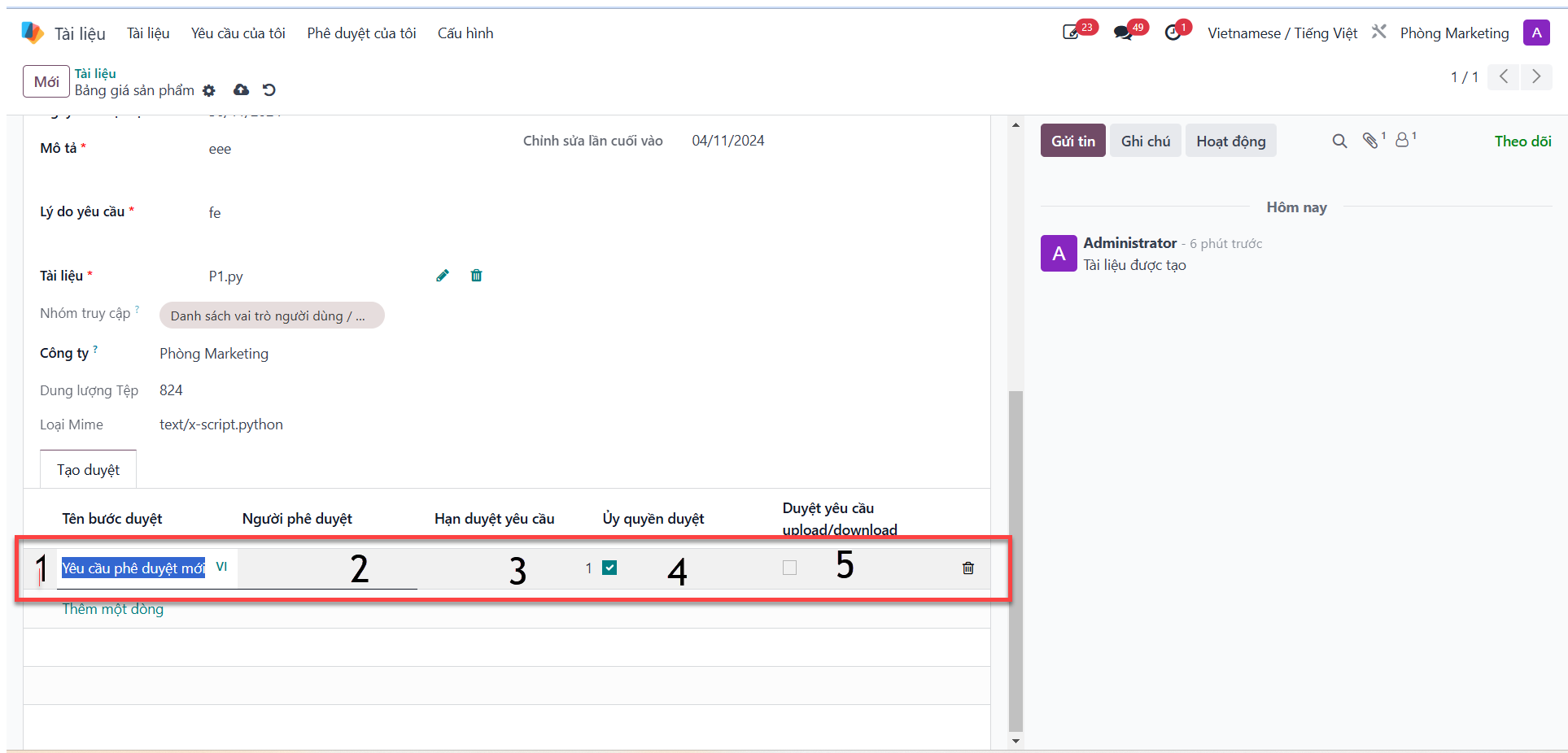Click the Gửi tin button
This screenshot has height=753, width=1568.
(x=1072, y=141)
